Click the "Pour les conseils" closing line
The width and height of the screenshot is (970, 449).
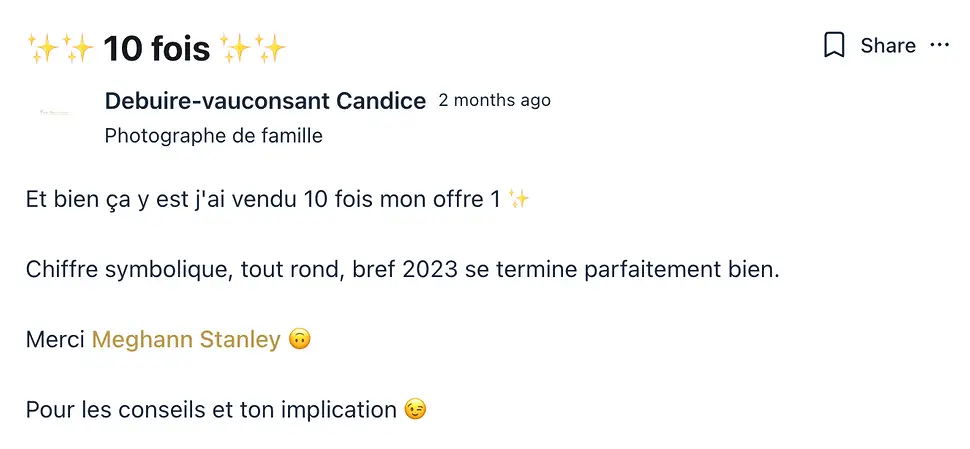coord(226,409)
